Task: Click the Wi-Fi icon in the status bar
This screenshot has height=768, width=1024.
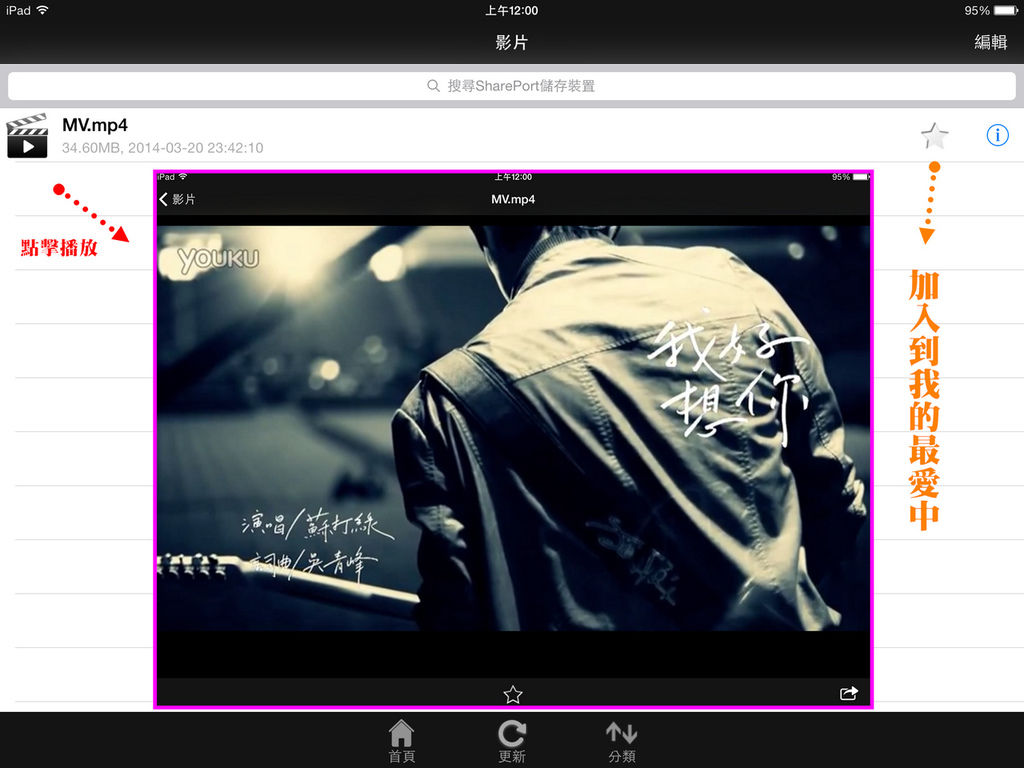Action: pyautogui.click(x=43, y=10)
